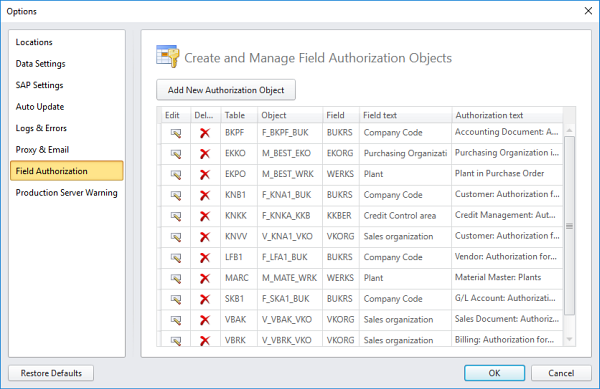Edit the LFB1 vendor authorization row
This screenshot has height=389, width=600.
pos(176,257)
